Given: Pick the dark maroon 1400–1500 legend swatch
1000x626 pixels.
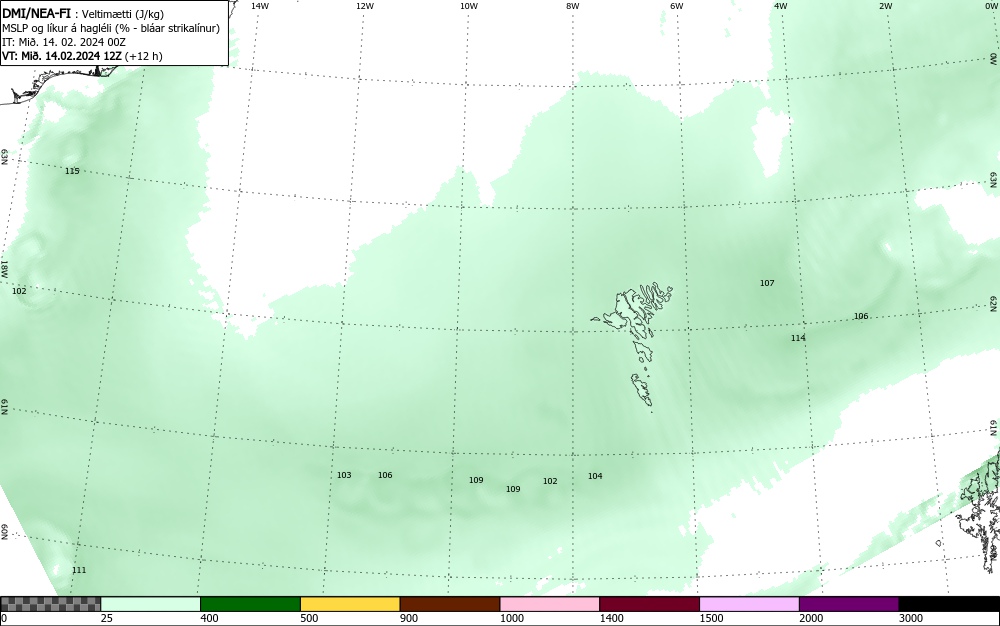Looking at the screenshot, I should (x=649, y=604).
